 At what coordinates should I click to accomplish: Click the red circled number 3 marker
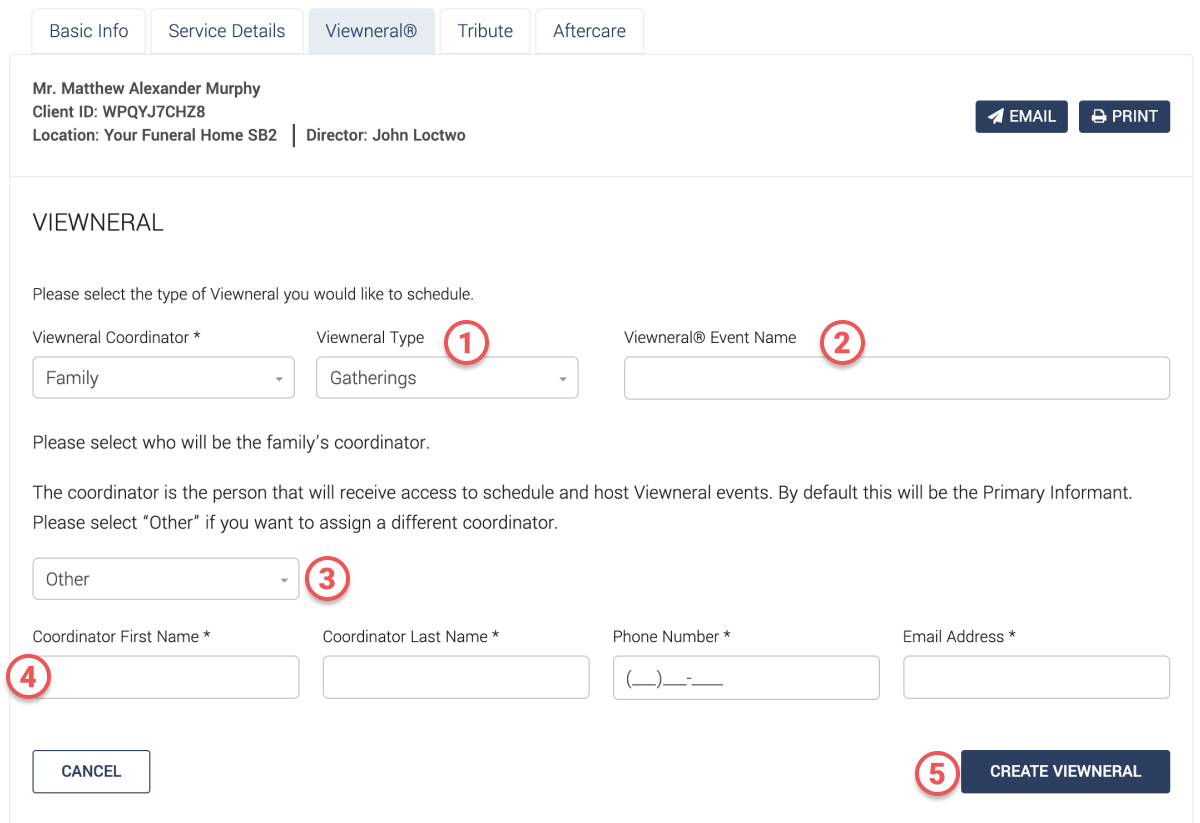(x=327, y=579)
